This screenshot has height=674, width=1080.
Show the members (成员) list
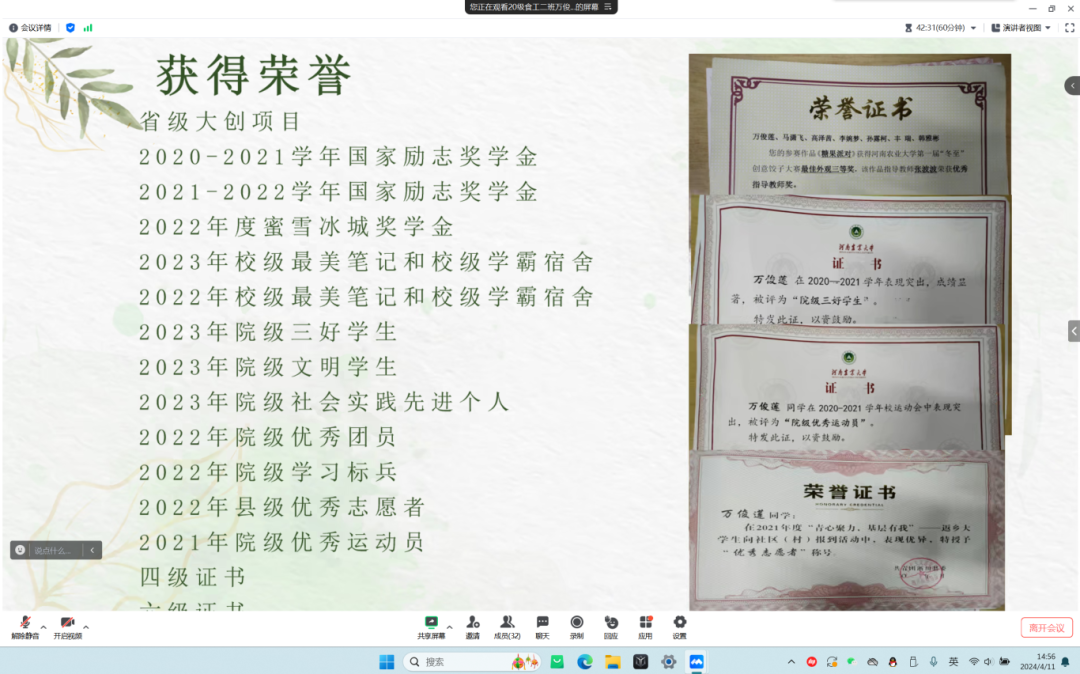click(x=508, y=624)
